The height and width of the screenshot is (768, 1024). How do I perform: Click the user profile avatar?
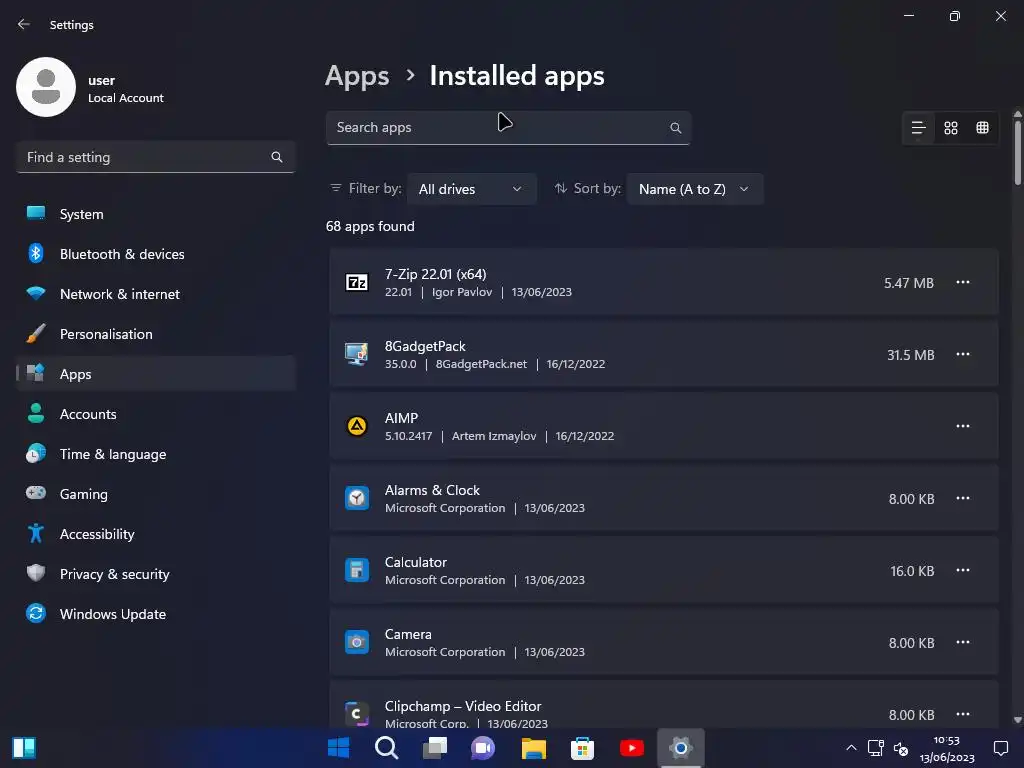pos(46,87)
